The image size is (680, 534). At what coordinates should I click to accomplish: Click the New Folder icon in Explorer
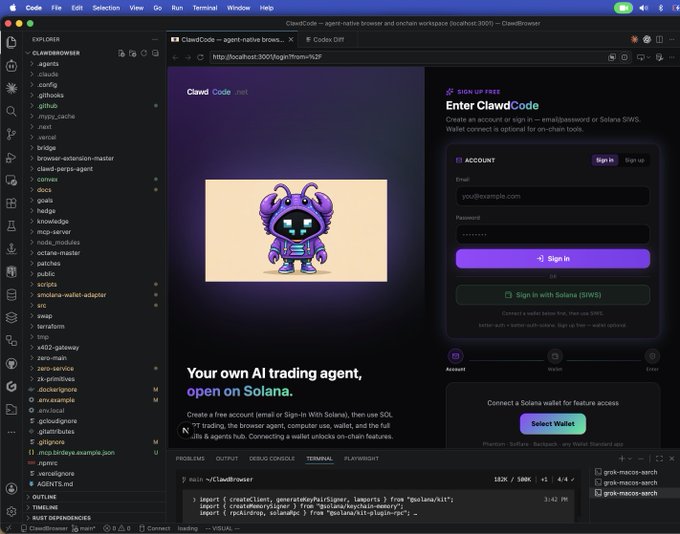(133, 53)
